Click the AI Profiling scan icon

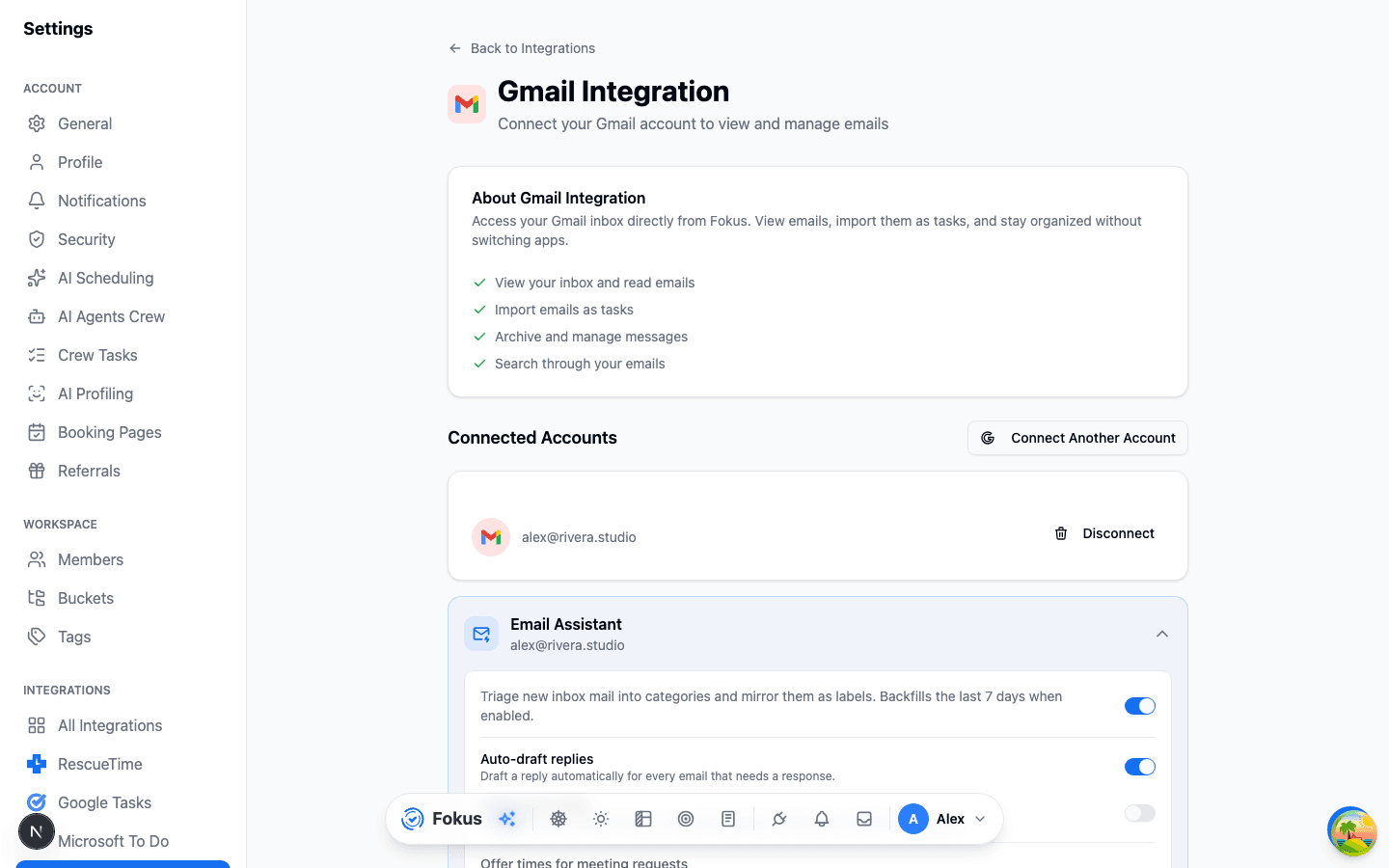[37, 393]
